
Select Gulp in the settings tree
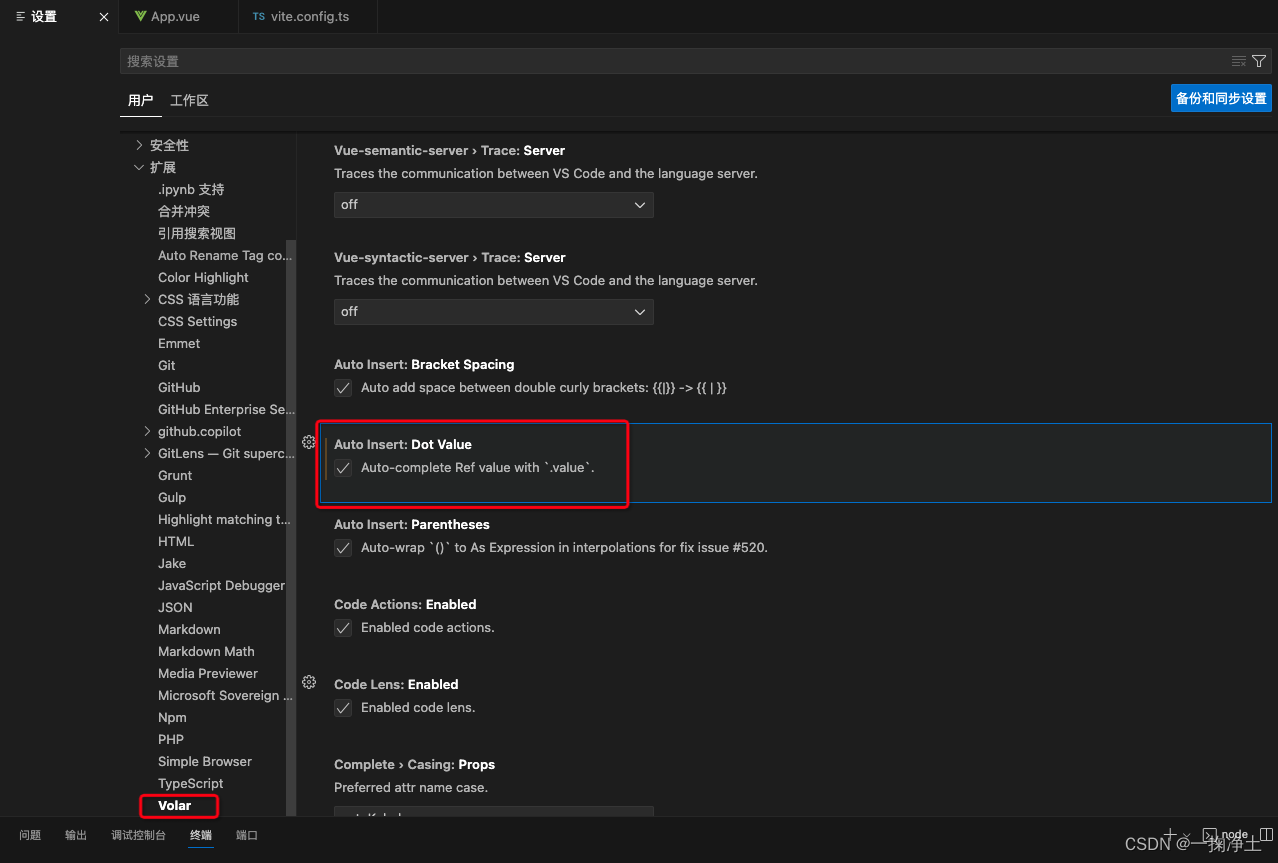(x=172, y=497)
